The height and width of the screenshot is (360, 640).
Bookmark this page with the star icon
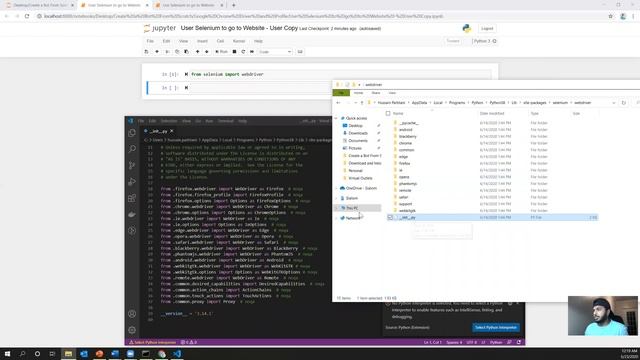coord(611,16)
